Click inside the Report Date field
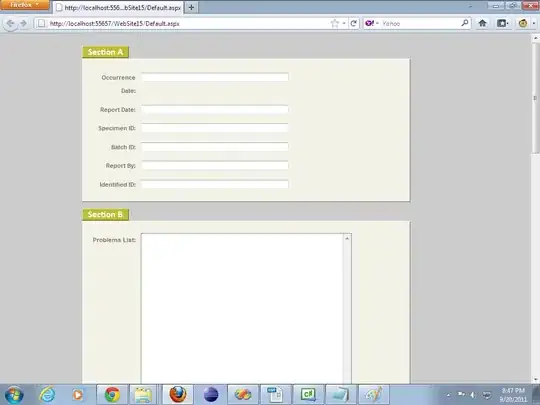The height and width of the screenshot is (405, 540). (x=215, y=110)
